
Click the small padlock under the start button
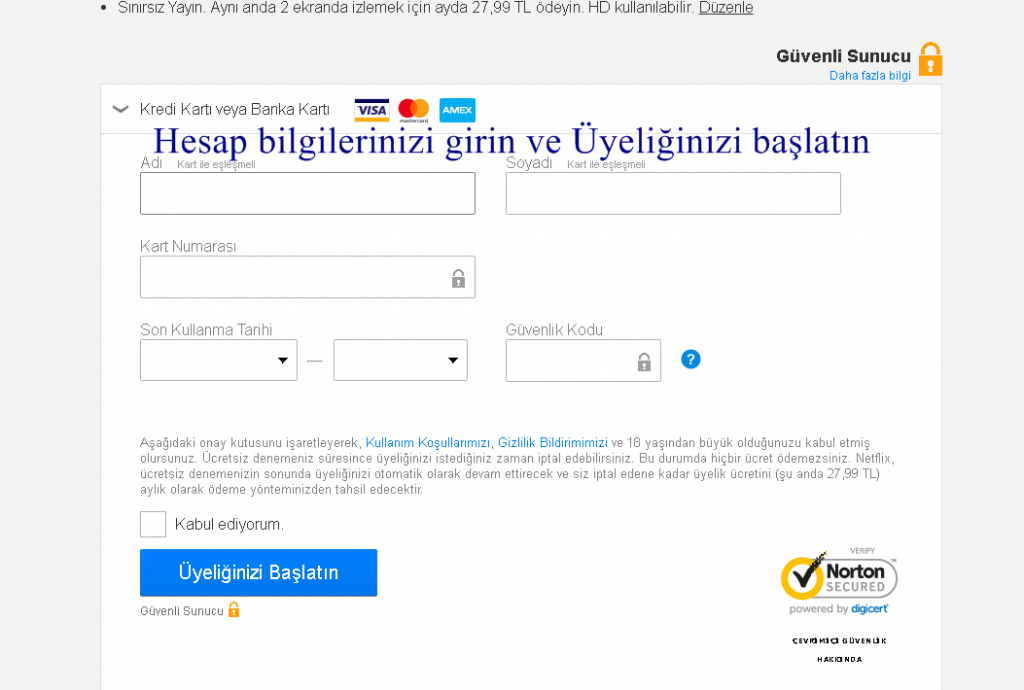click(234, 610)
